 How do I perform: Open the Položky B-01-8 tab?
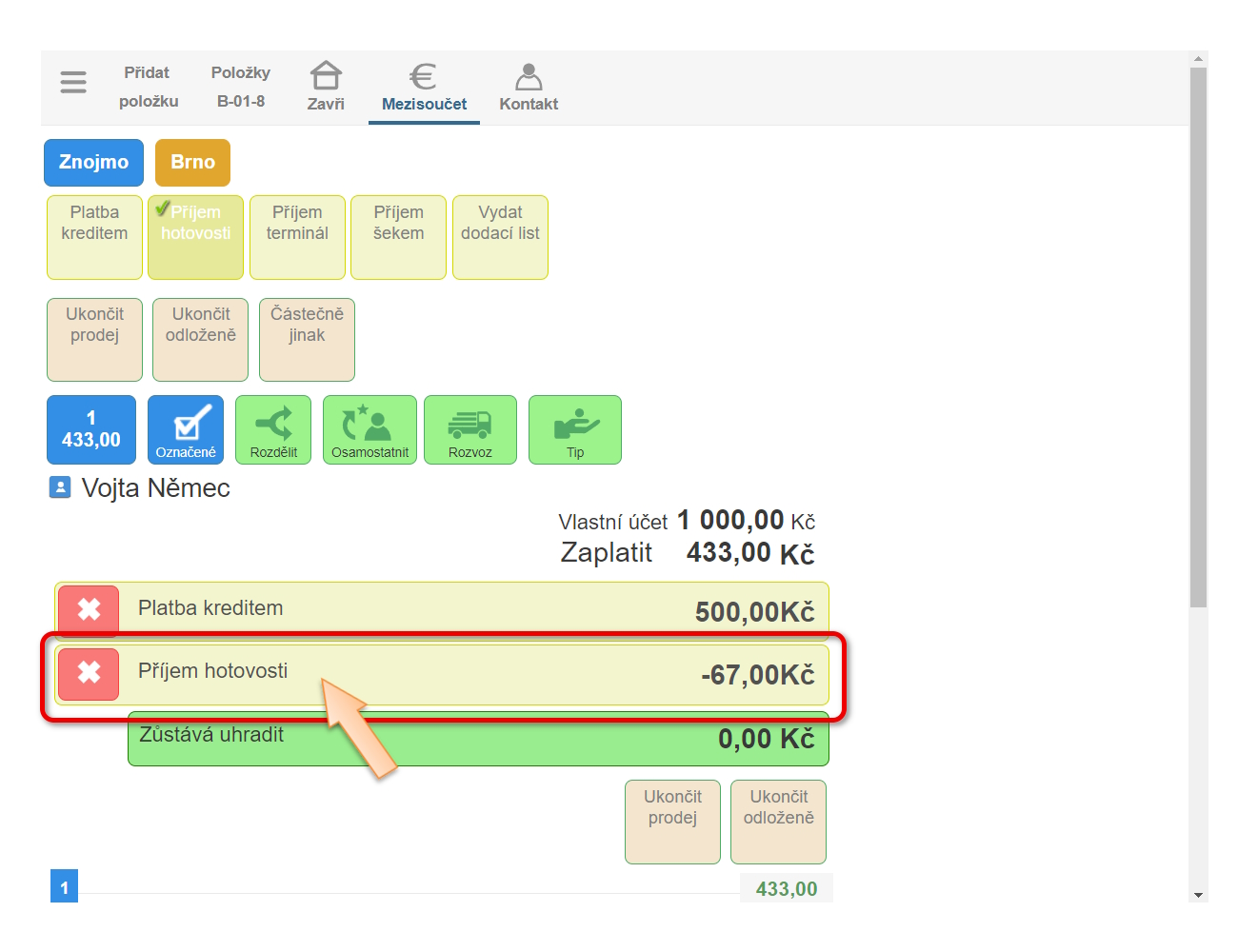coord(241,87)
